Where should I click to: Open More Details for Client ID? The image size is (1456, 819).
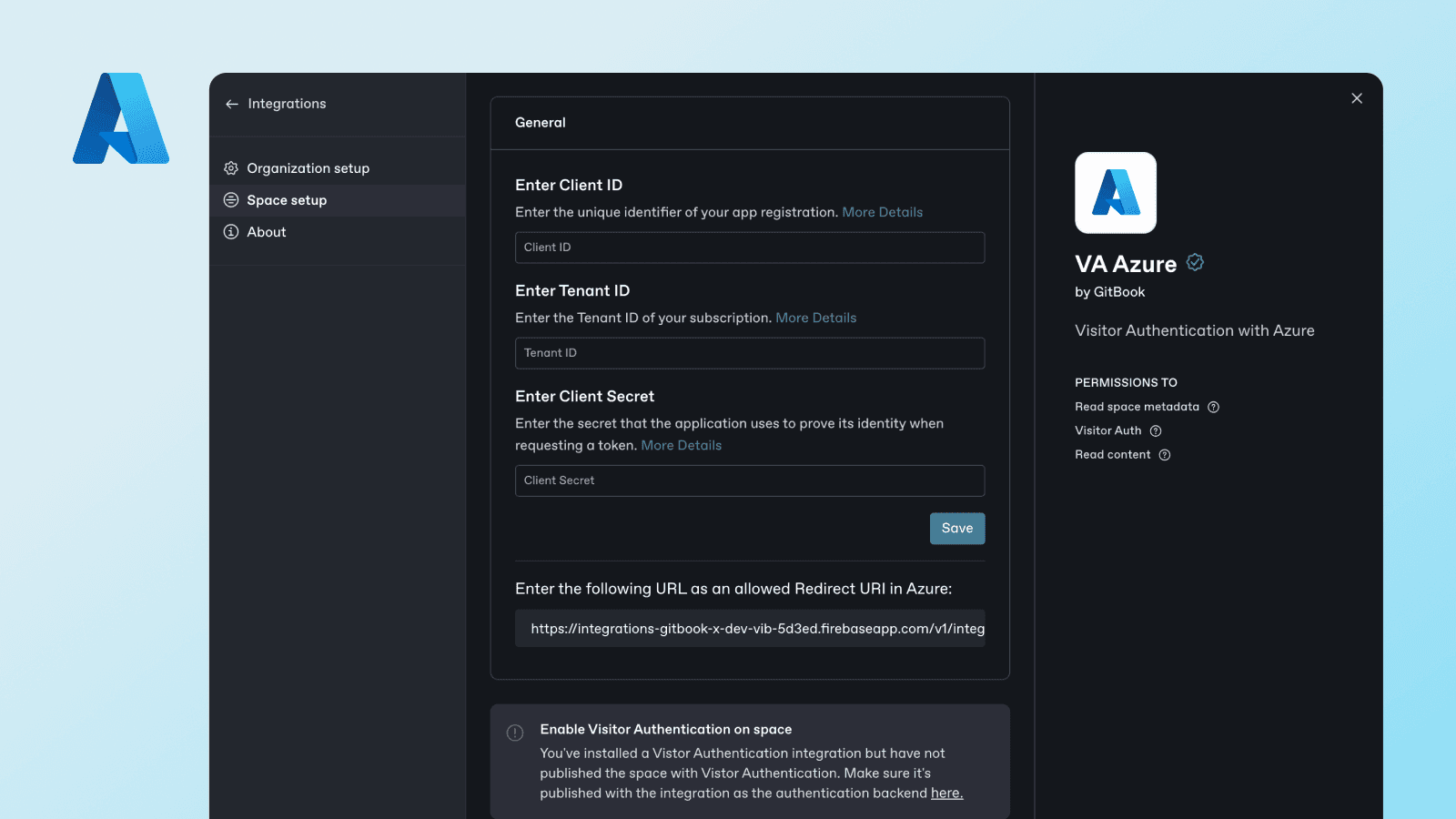pyautogui.click(x=883, y=212)
